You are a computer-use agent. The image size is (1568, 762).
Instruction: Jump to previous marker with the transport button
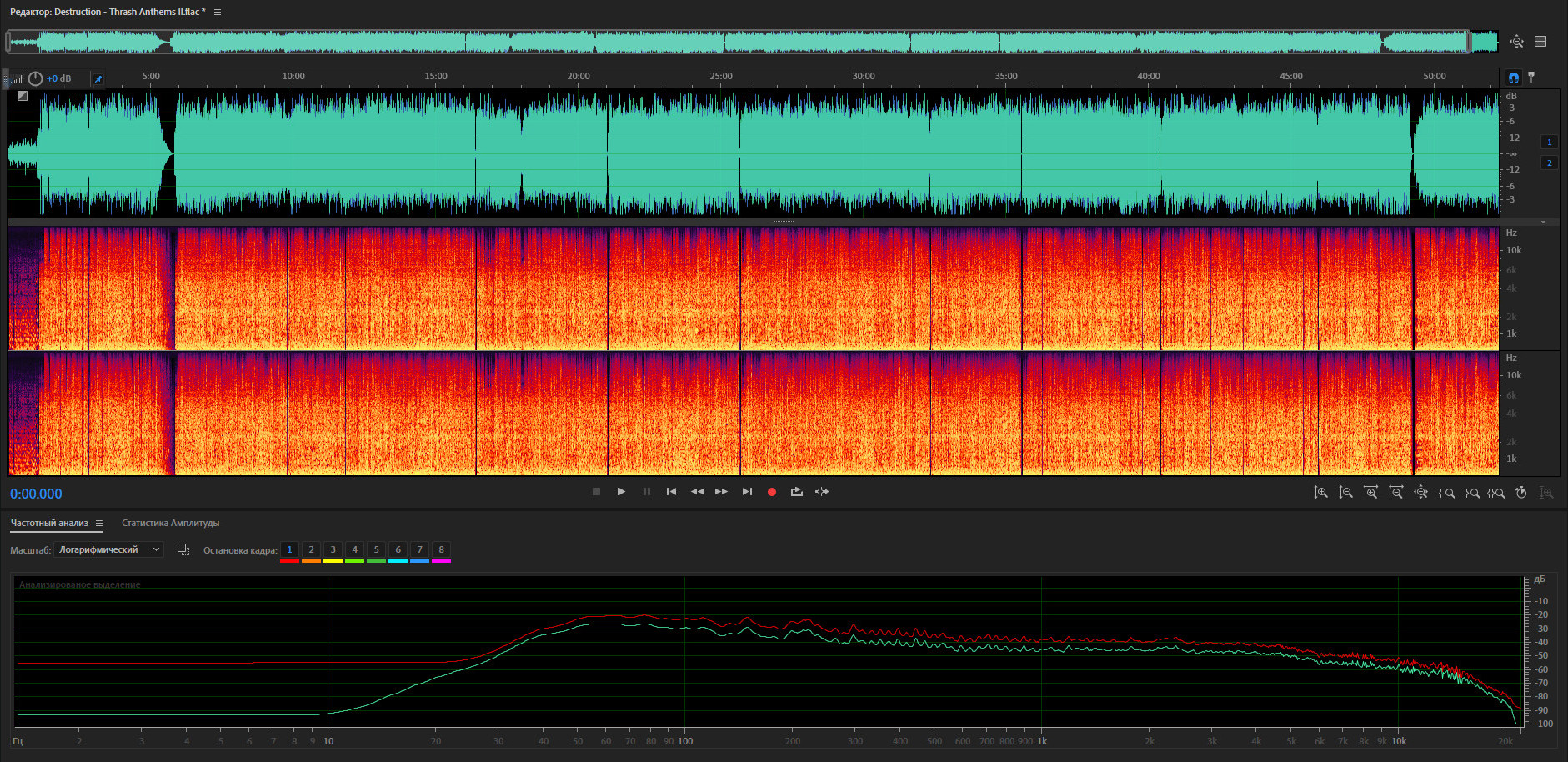pos(671,492)
